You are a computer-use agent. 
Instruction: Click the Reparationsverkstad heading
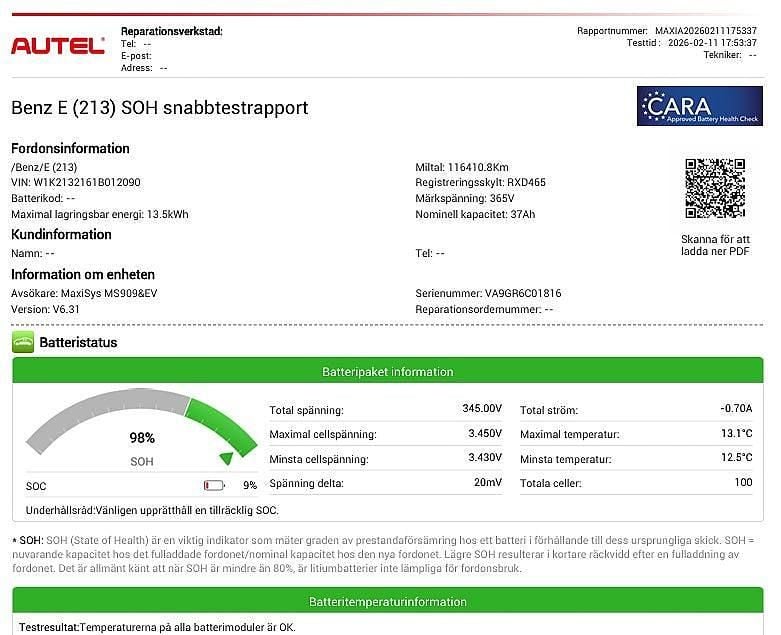[x=172, y=31]
